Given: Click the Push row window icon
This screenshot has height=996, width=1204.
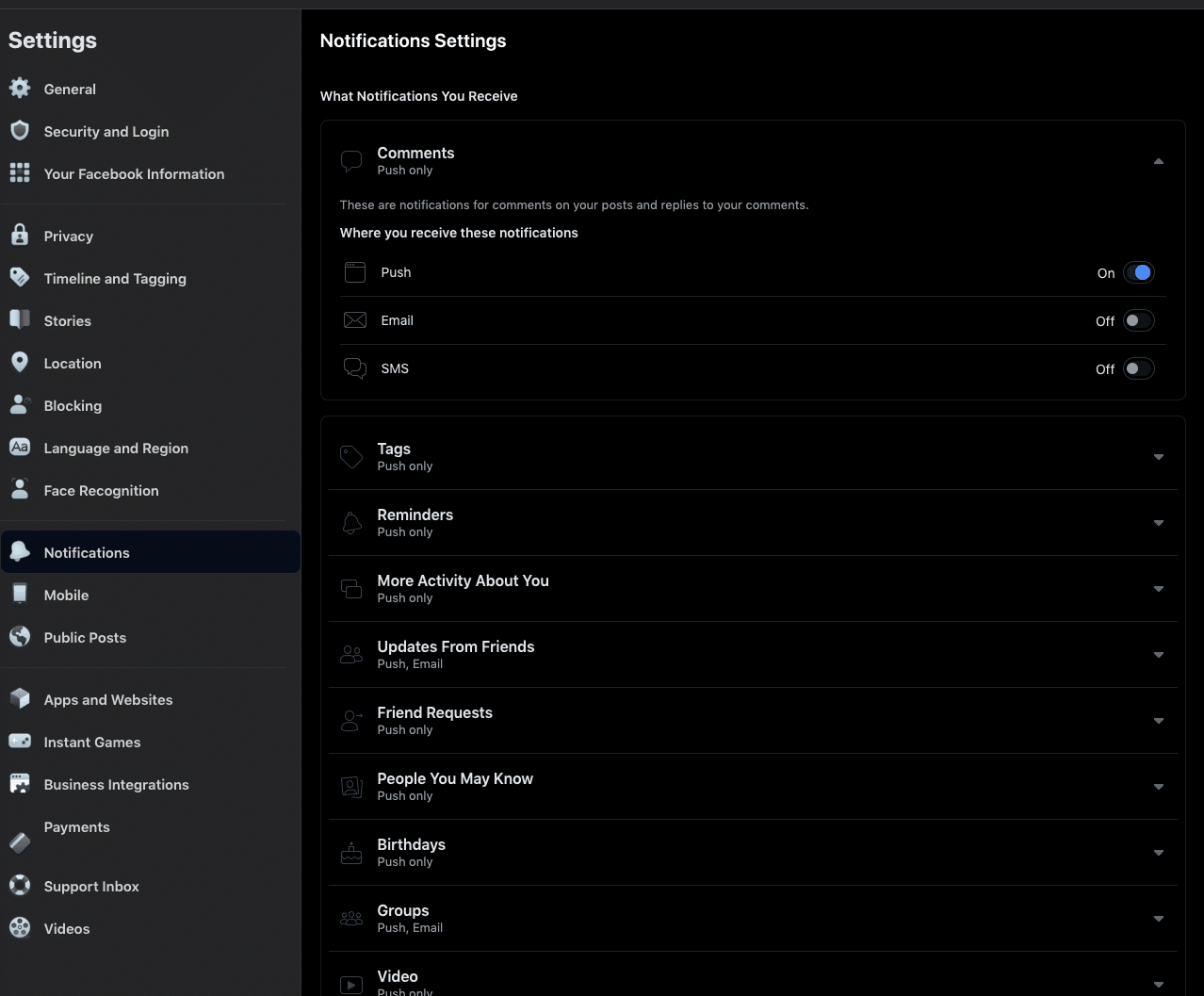Looking at the screenshot, I should coord(355,272).
